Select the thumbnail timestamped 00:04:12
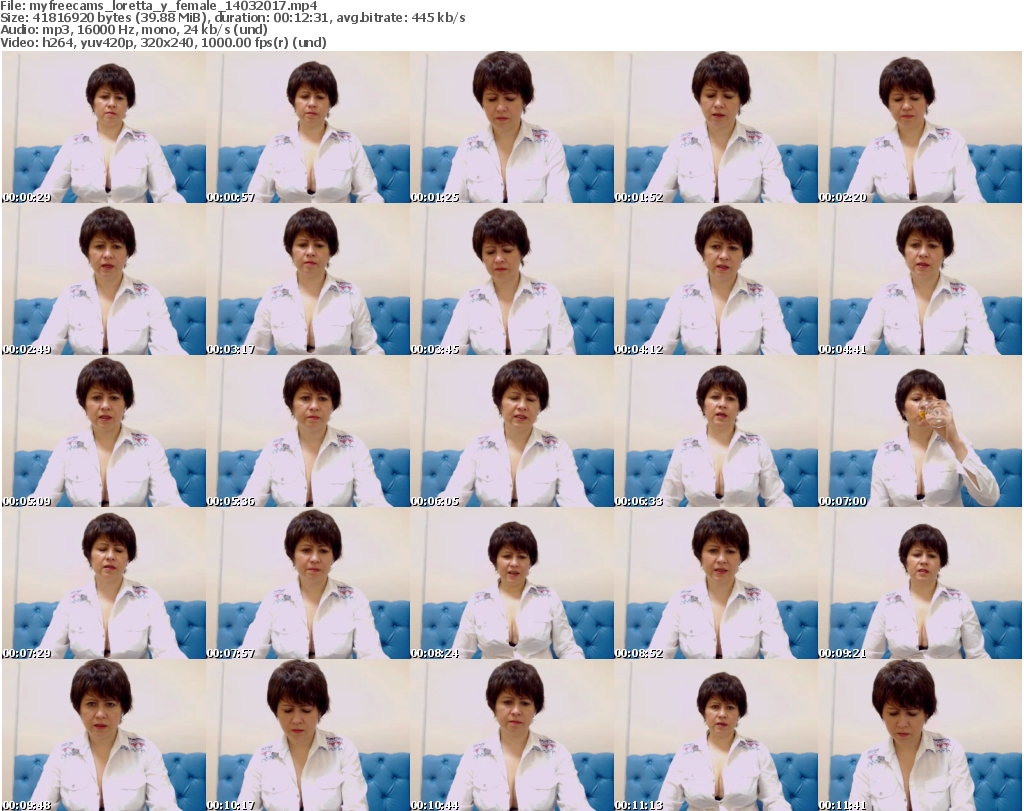The image size is (1024, 811). coord(716,279)
